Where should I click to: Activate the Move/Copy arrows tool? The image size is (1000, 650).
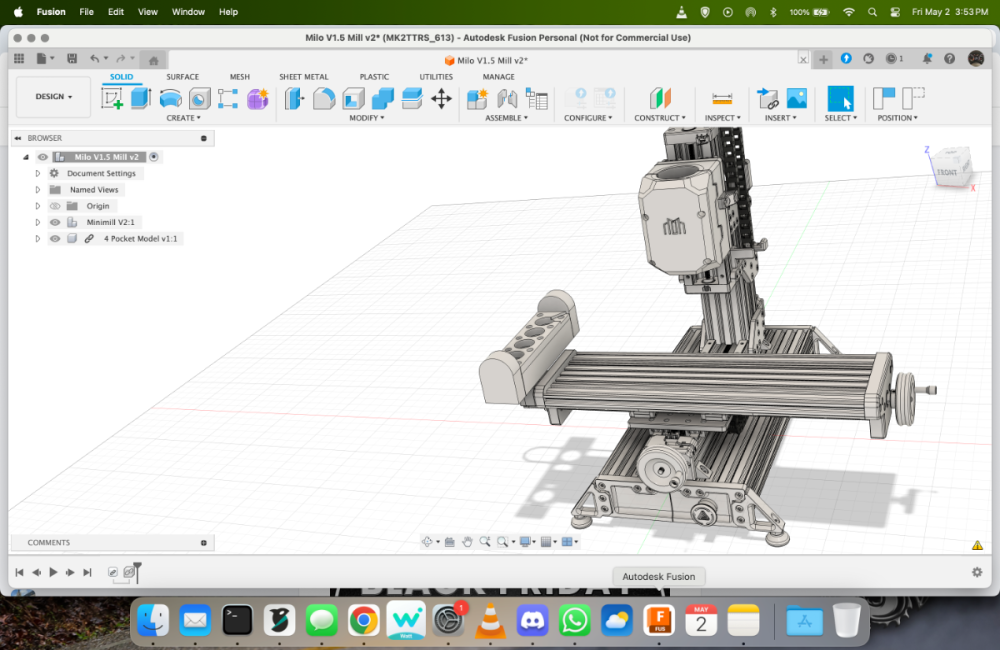pyautogui.click(x=441, y=98)
